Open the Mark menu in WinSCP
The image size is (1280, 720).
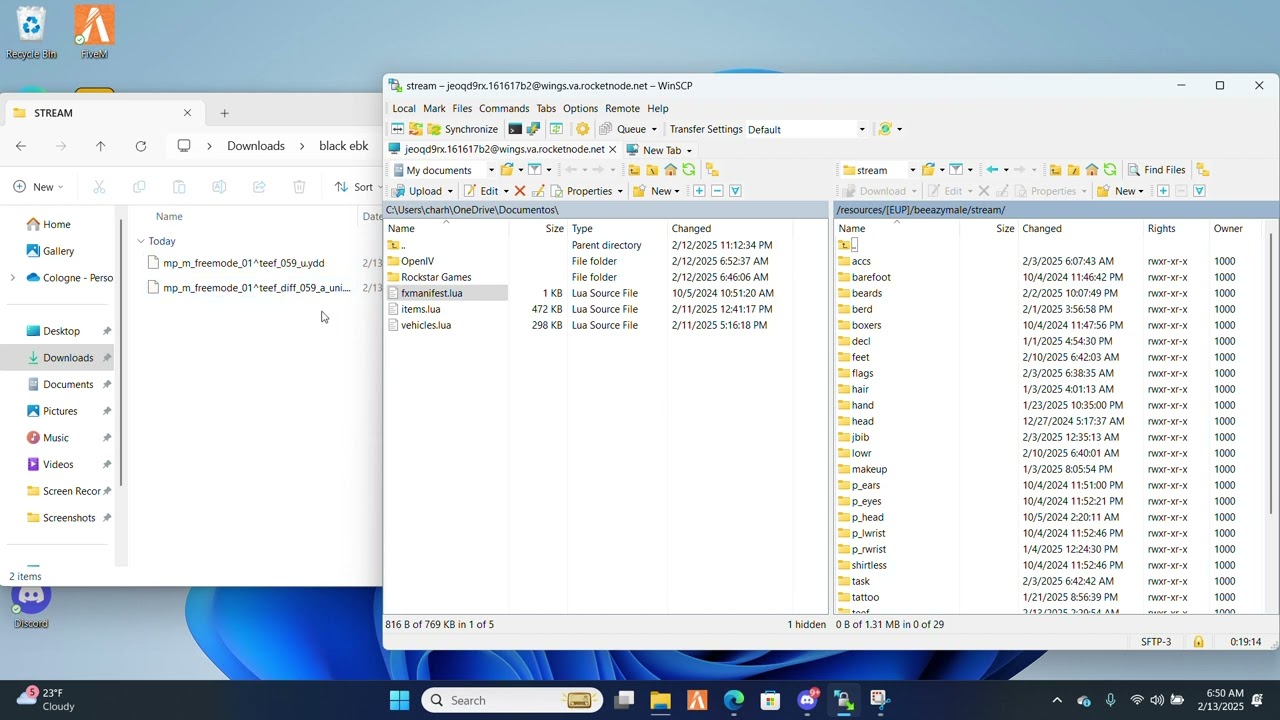pyautogui.click(x=434, y=108)
